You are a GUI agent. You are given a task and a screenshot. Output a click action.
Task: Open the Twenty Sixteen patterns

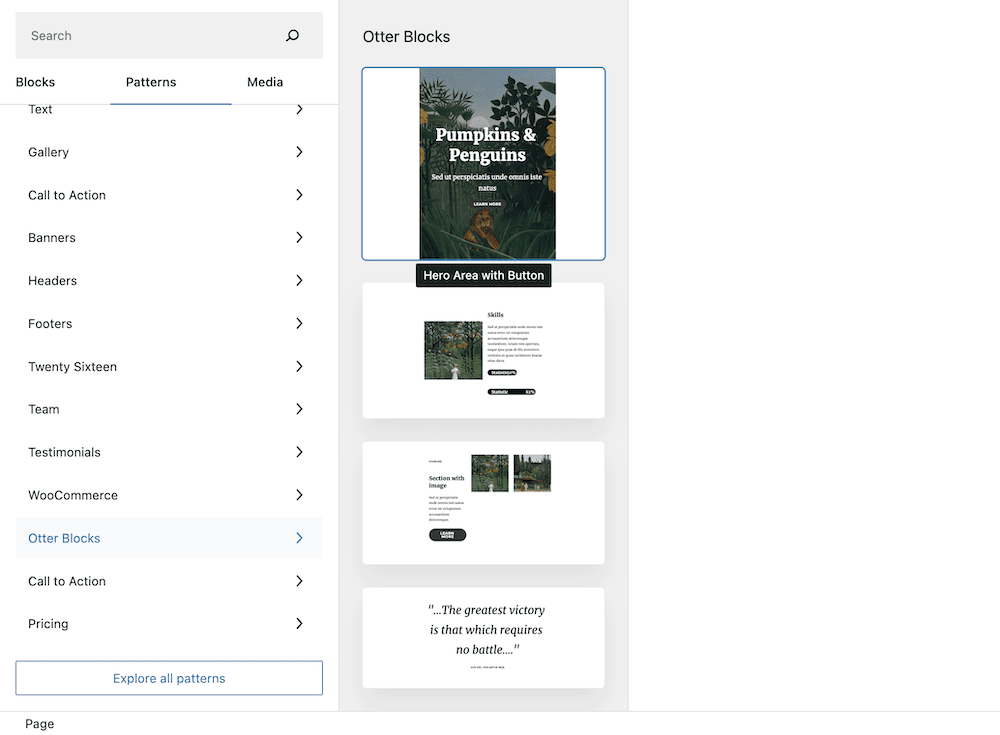point(168,366)
